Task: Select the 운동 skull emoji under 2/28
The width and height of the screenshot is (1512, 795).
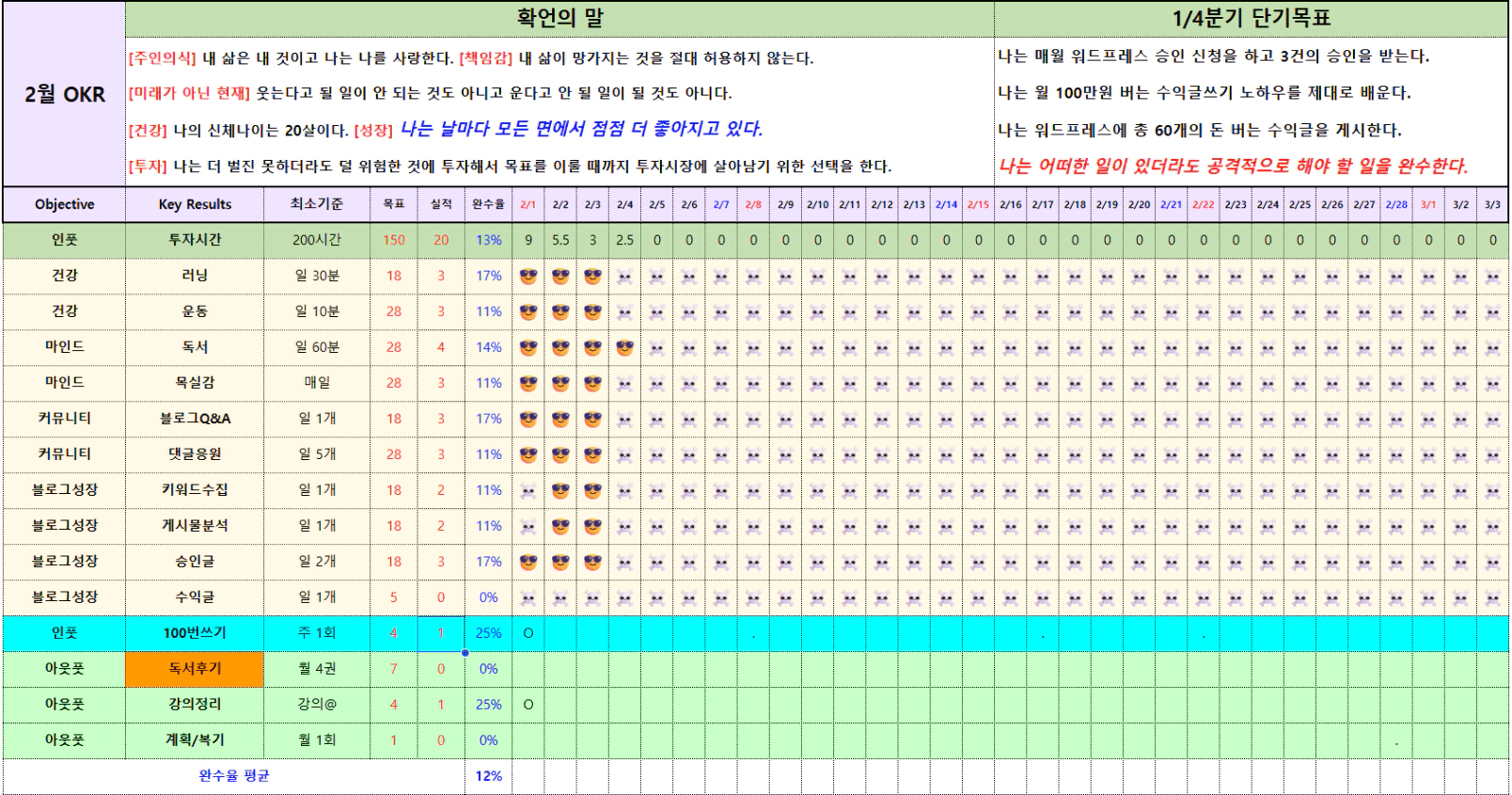Action: click(1396, 312)
